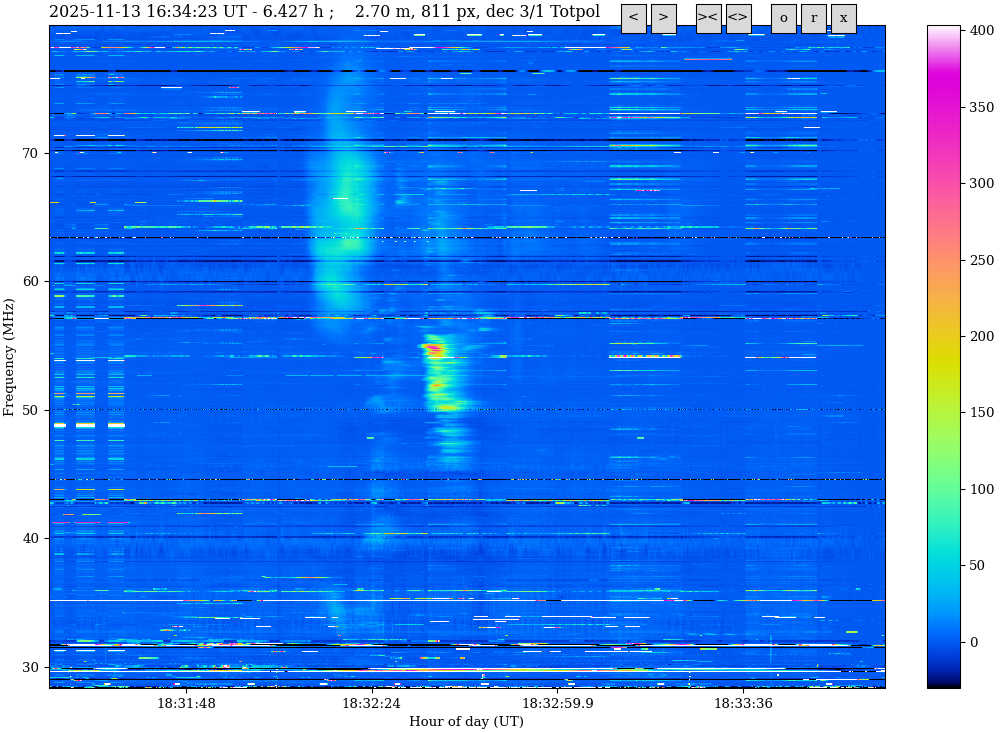Click the '<' shift-left button
This screenshot has width=1001, height=733.
pos(633,18)
